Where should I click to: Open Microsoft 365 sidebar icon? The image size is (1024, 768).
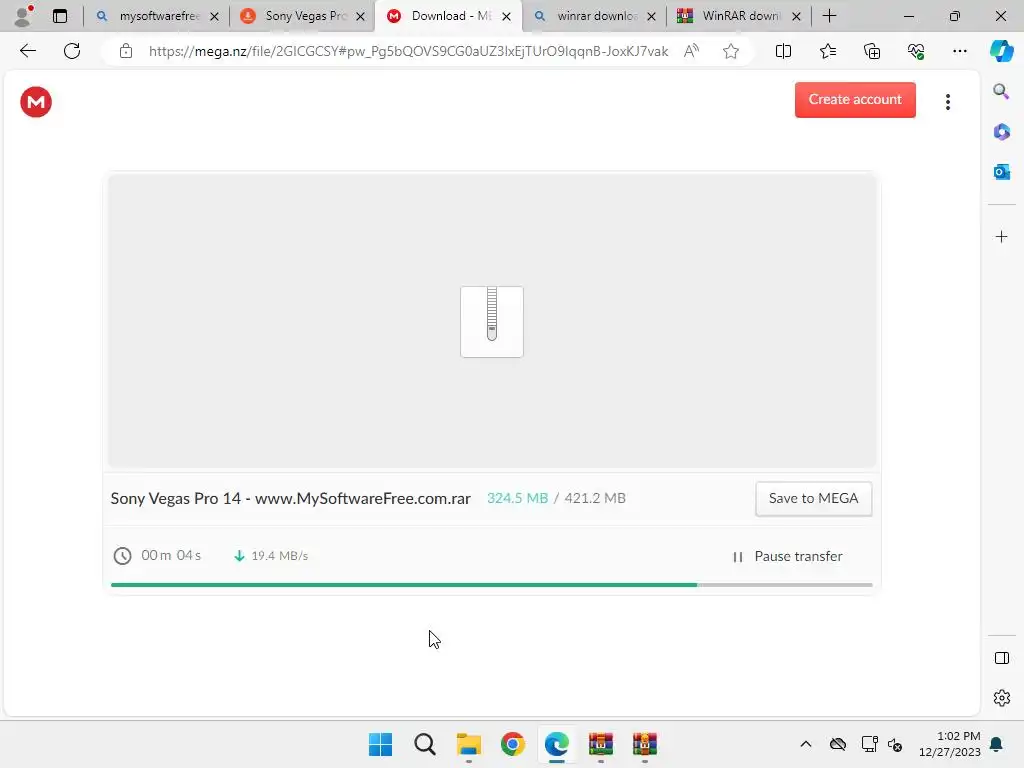(x=1001, y=132)
